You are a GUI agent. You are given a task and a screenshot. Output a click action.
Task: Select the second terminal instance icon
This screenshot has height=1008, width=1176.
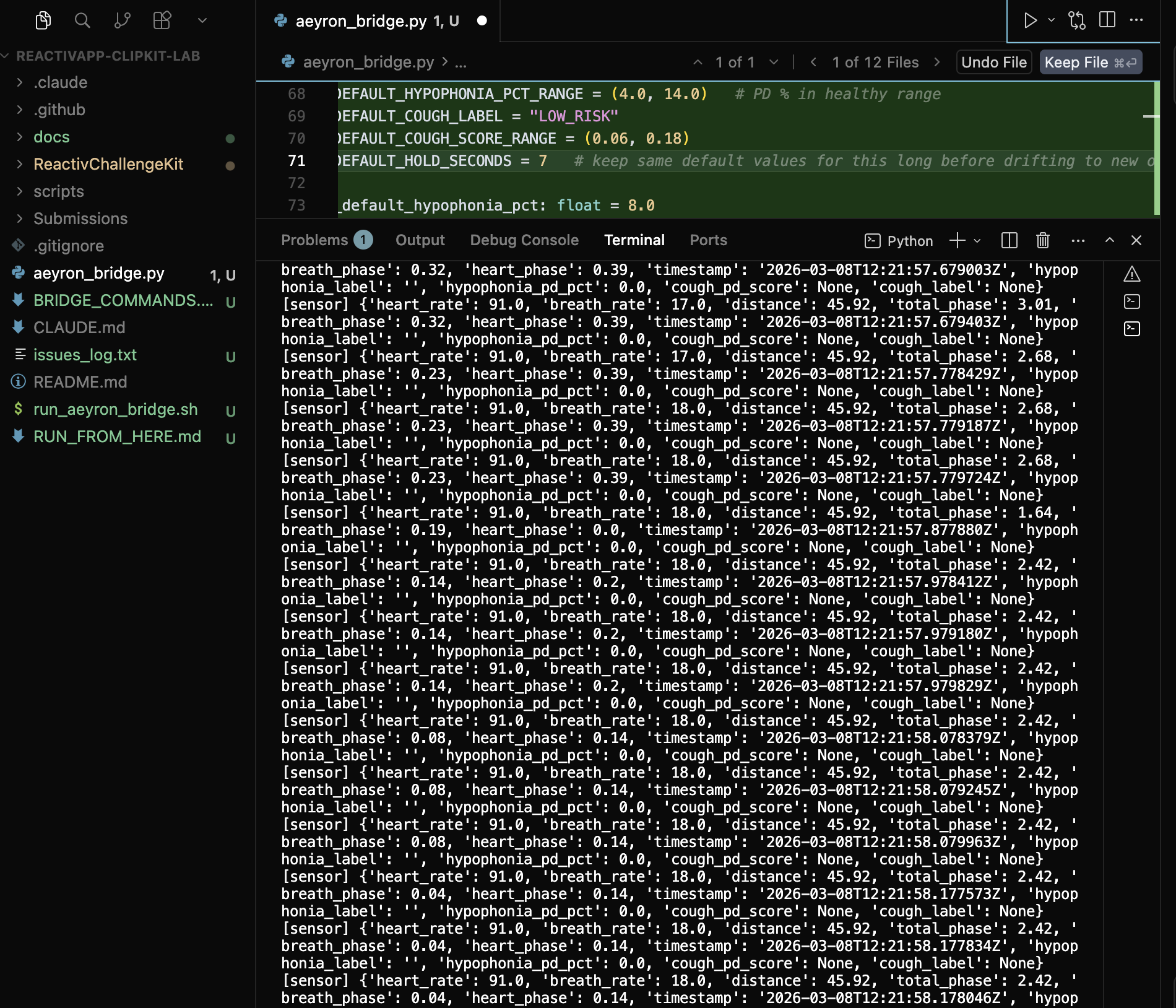pyautogui.click(x=1132, y=302)
